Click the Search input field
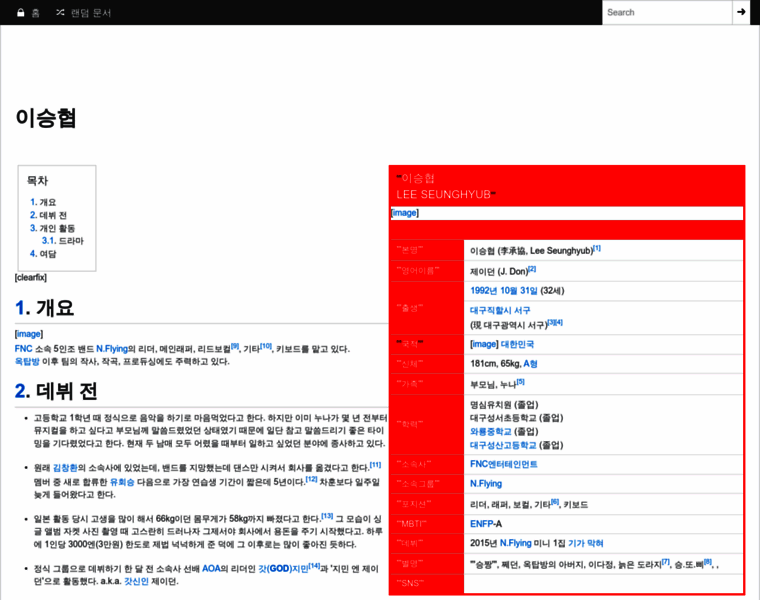 point(667,13)
